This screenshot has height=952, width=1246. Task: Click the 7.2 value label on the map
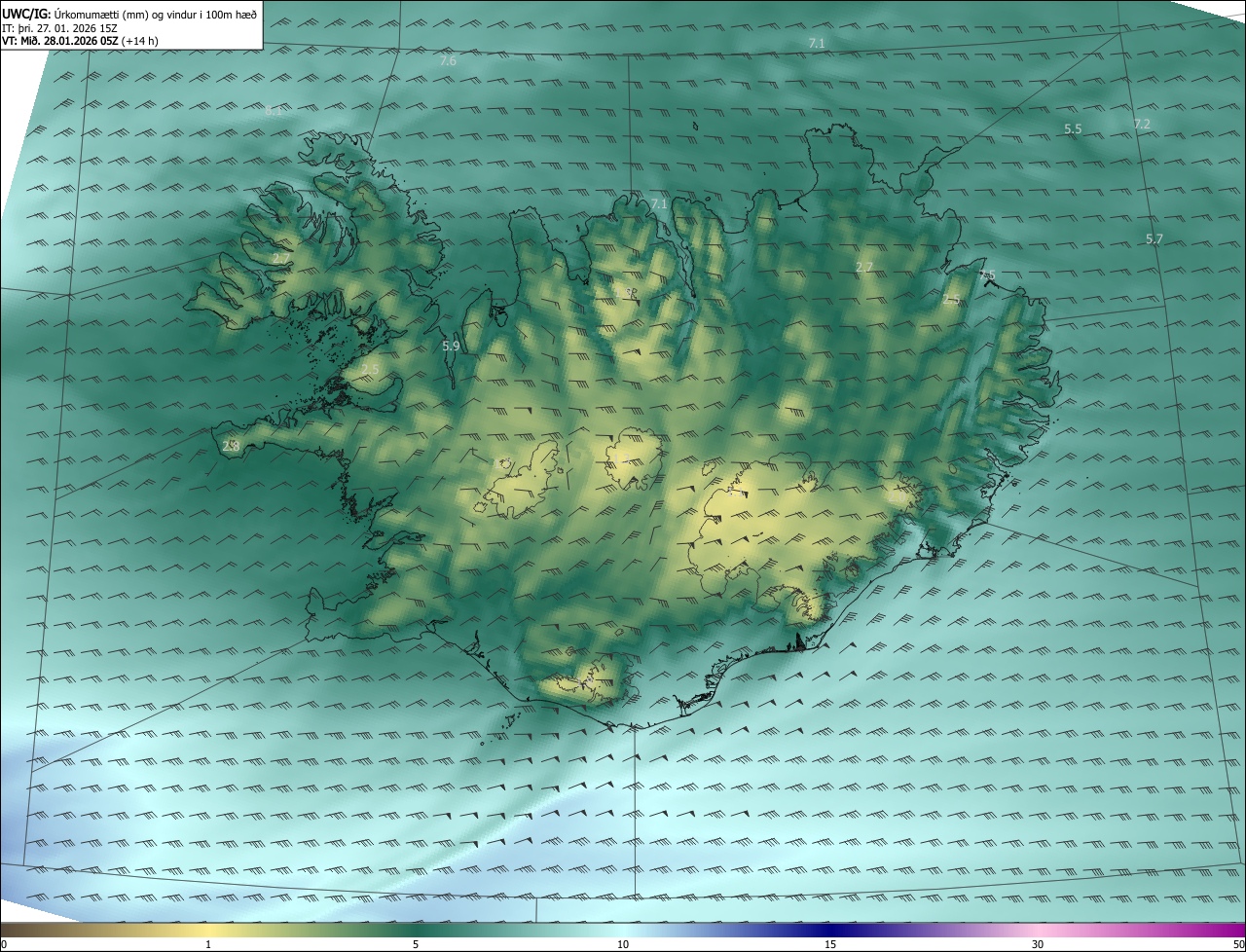point(1142,124)
